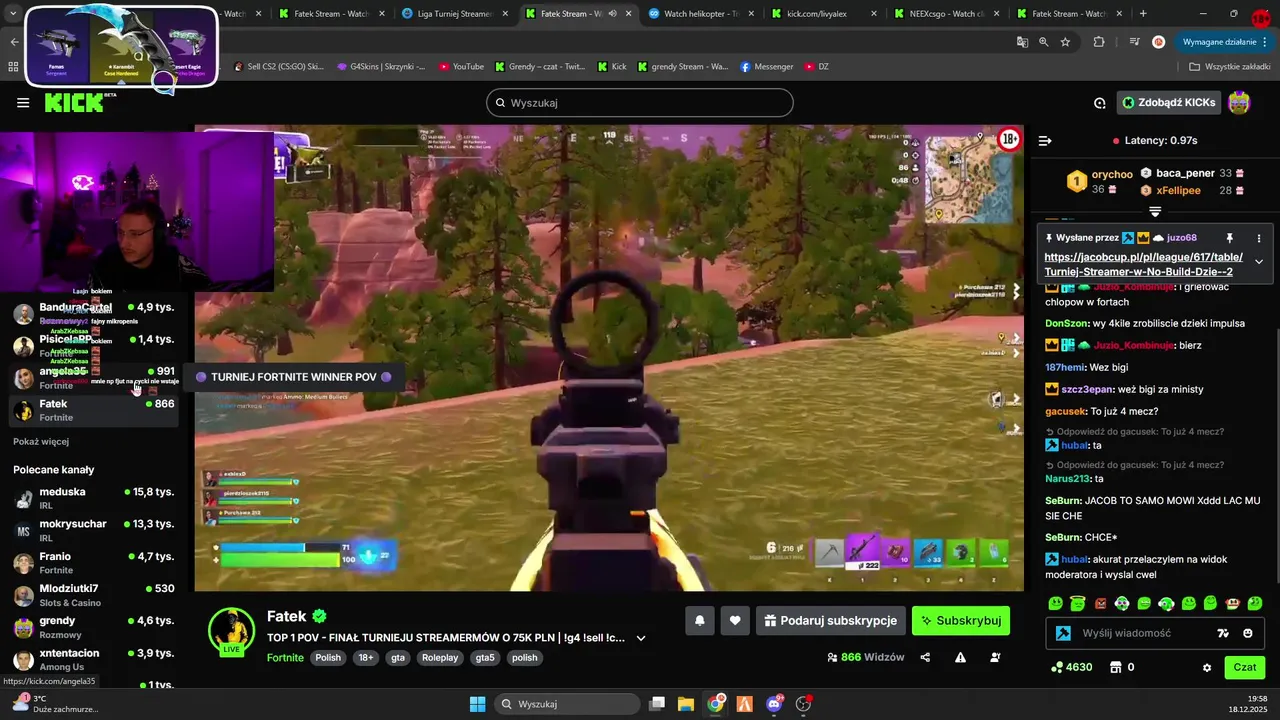Click the heart follow button

[735, 621]
